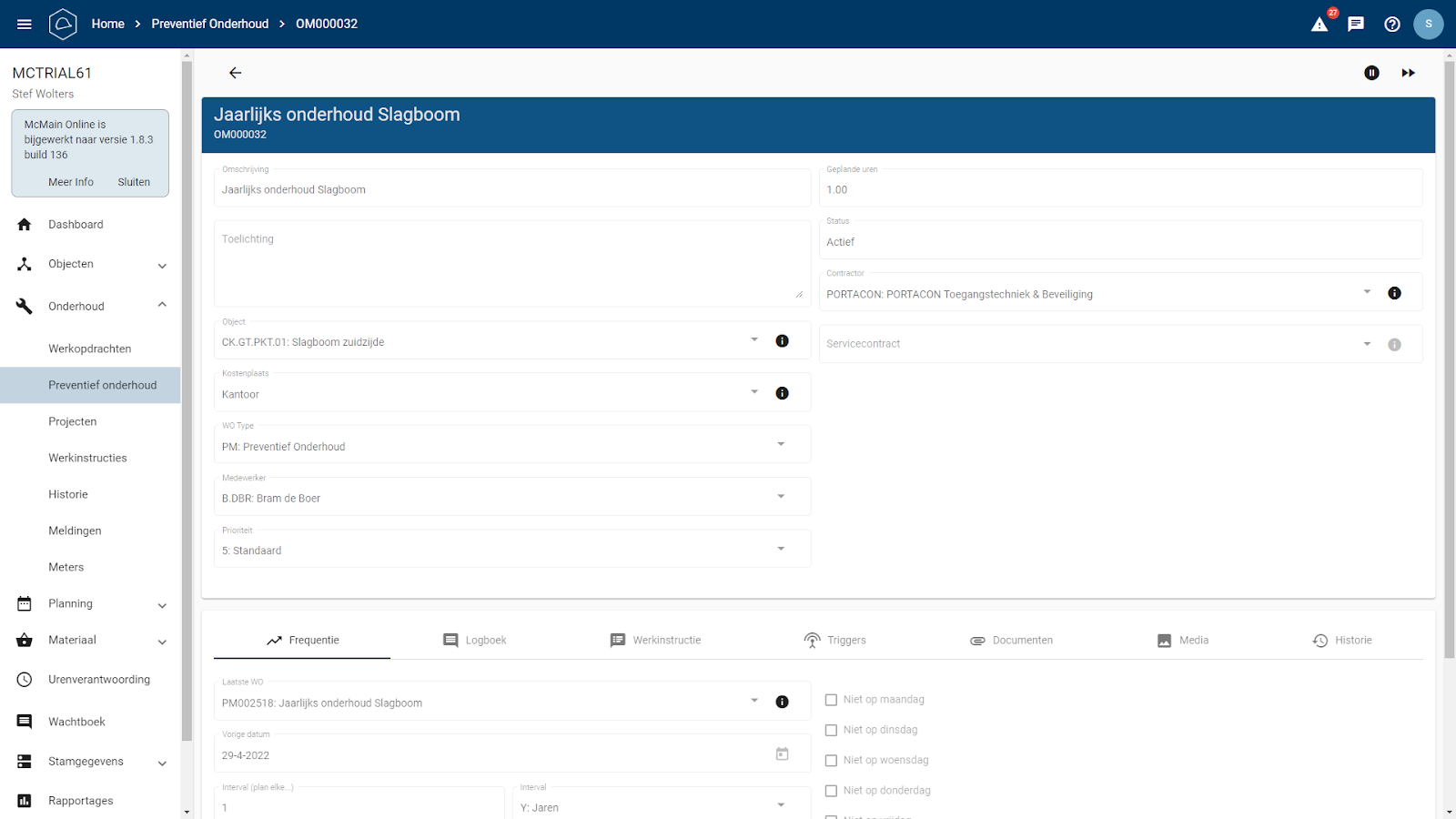Check the Niet op woensdag option
The height and width of the screenshot is (819, 1456).
pos(831,761)
